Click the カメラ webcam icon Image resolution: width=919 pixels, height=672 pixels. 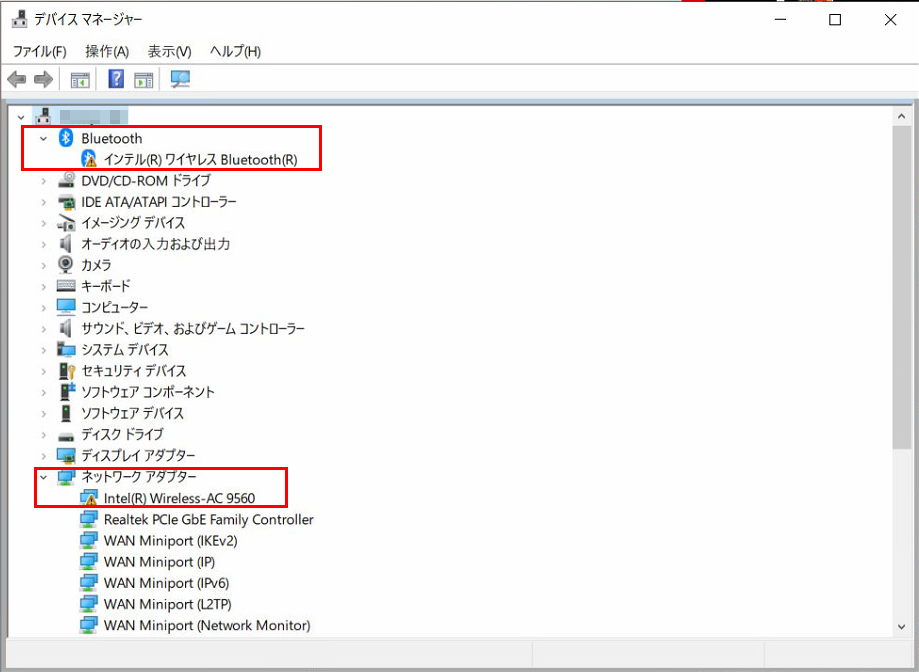tap(66, 265)
